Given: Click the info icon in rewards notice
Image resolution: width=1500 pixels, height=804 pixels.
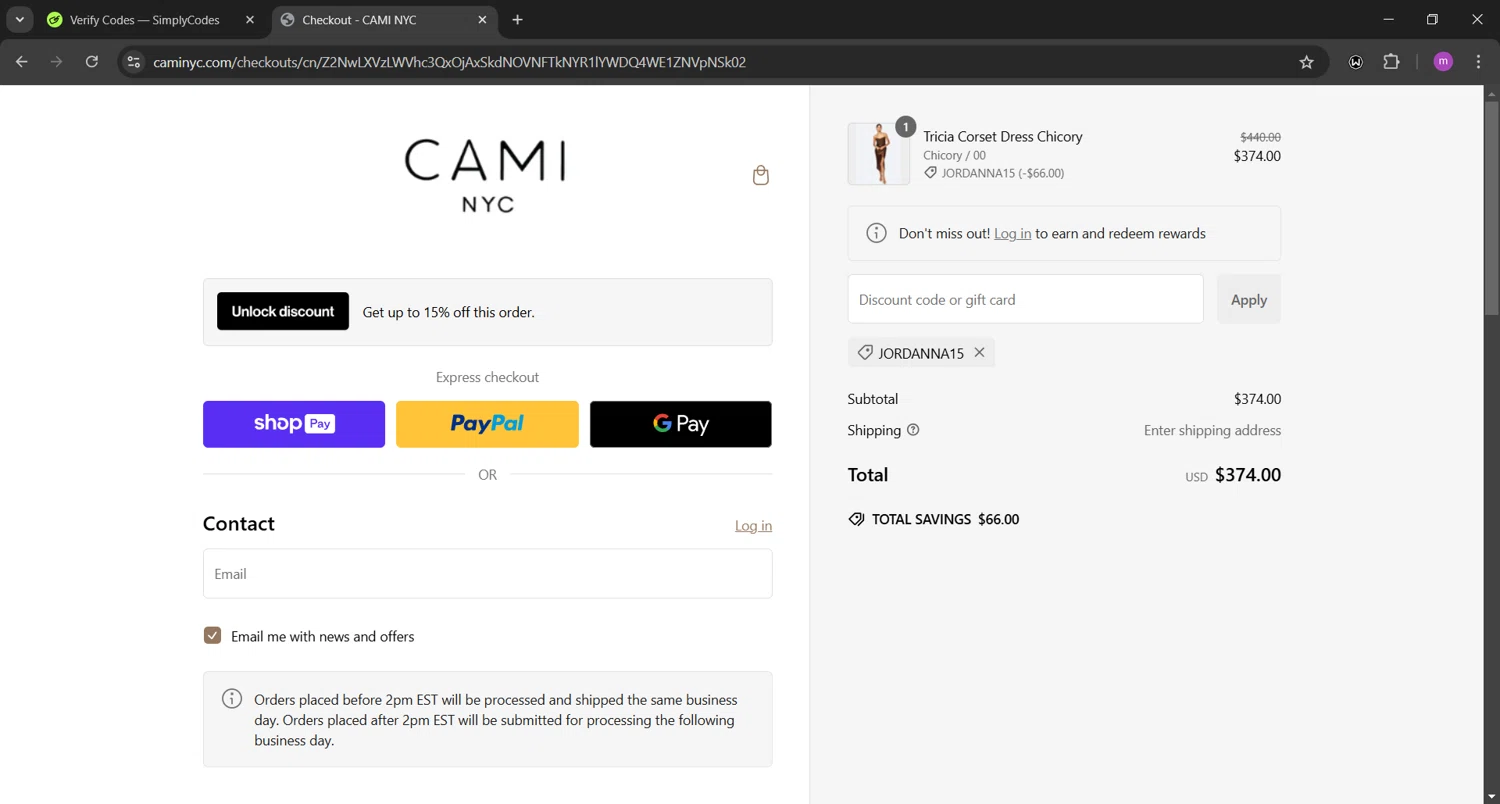Looking at the screenshot, I should click(876, 233).
